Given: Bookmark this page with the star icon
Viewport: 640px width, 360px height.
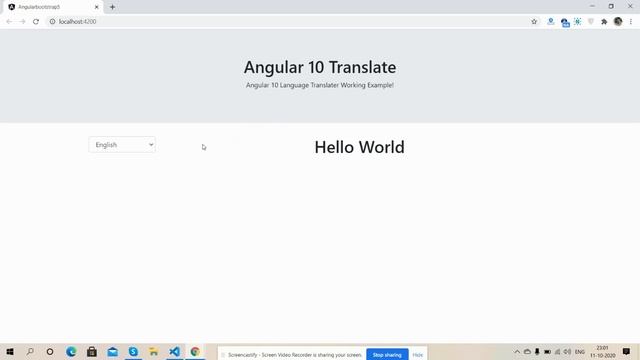Looking at the screenshot, I should tap(534, 22).
